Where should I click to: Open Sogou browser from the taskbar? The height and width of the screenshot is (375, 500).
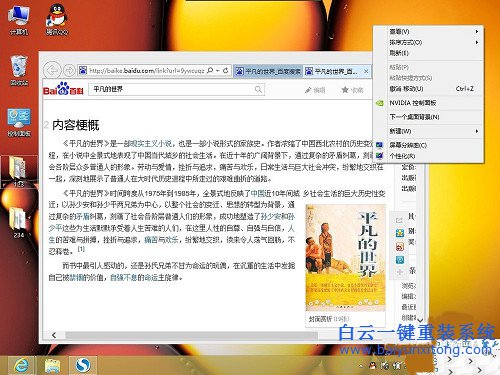point(83,365)
